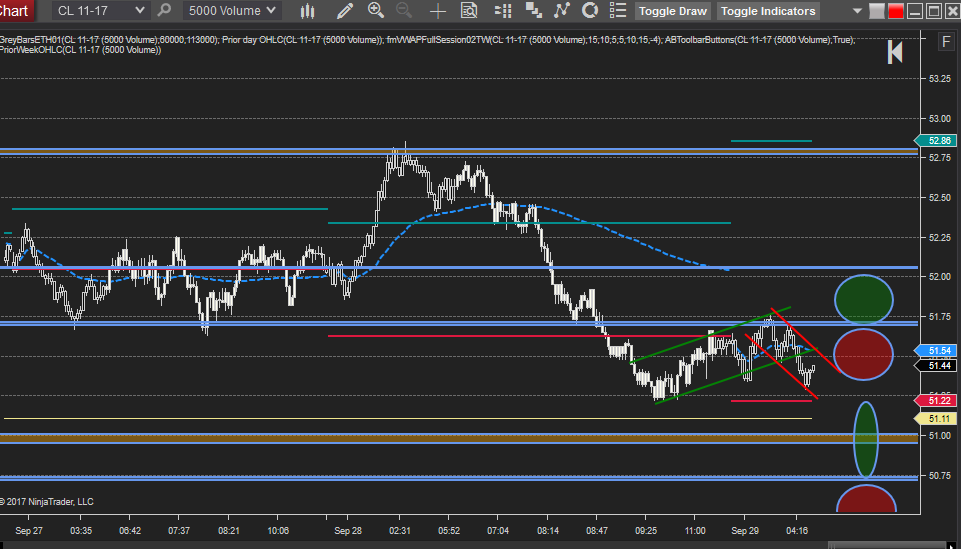Select the red ellipse below 50.75

867,499
